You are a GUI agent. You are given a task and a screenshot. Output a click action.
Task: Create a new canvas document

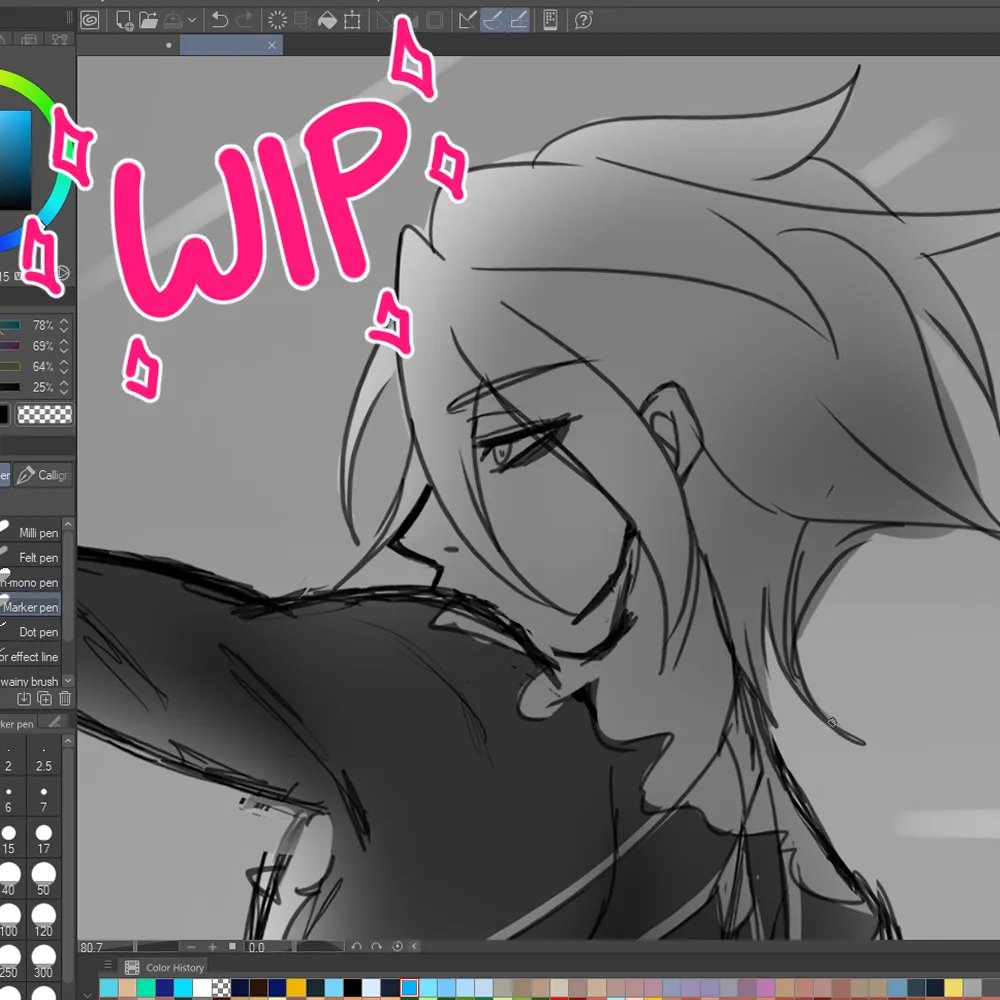tap(124, 20)
